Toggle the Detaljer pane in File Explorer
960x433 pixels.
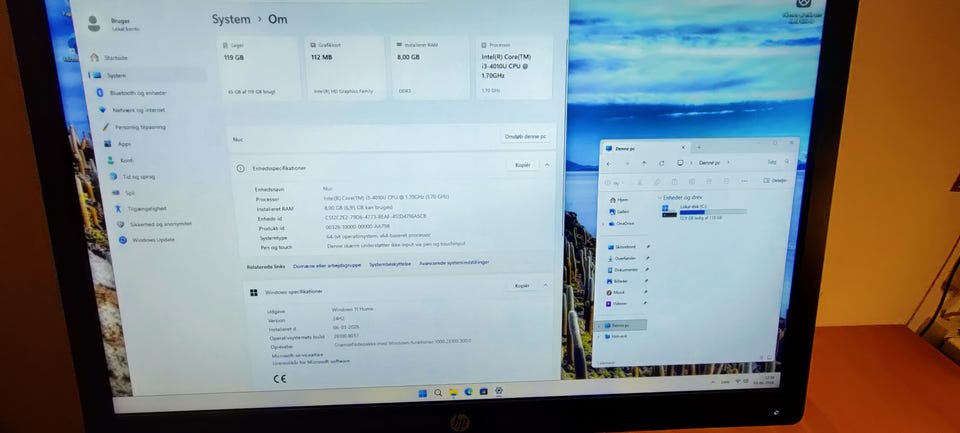(775, 181)
